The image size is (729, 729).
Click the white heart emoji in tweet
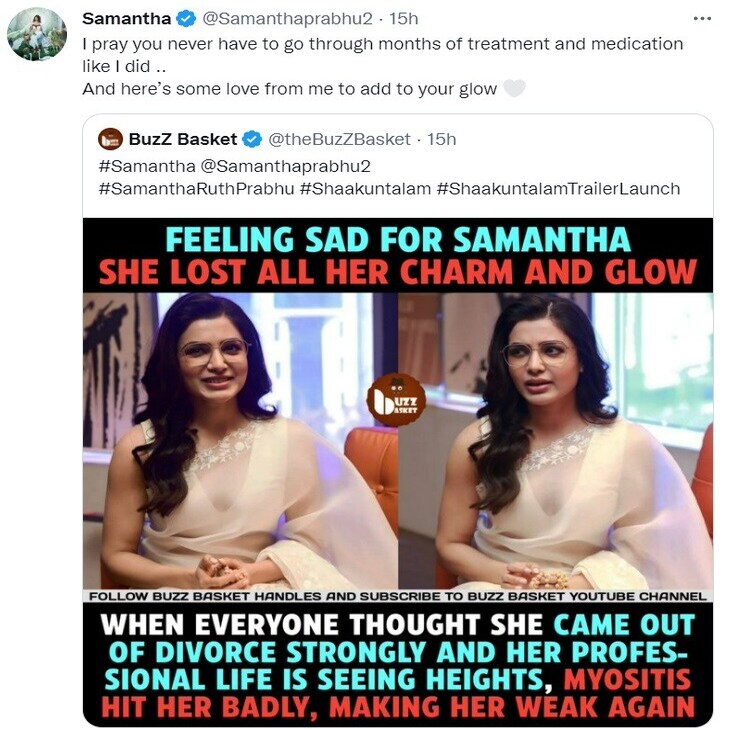[x=514, y=88]
